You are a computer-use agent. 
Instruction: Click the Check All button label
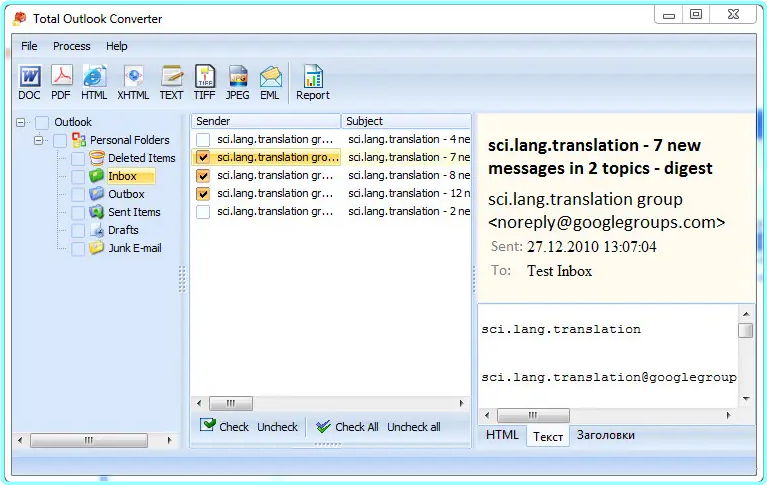[x=357, y=427]
